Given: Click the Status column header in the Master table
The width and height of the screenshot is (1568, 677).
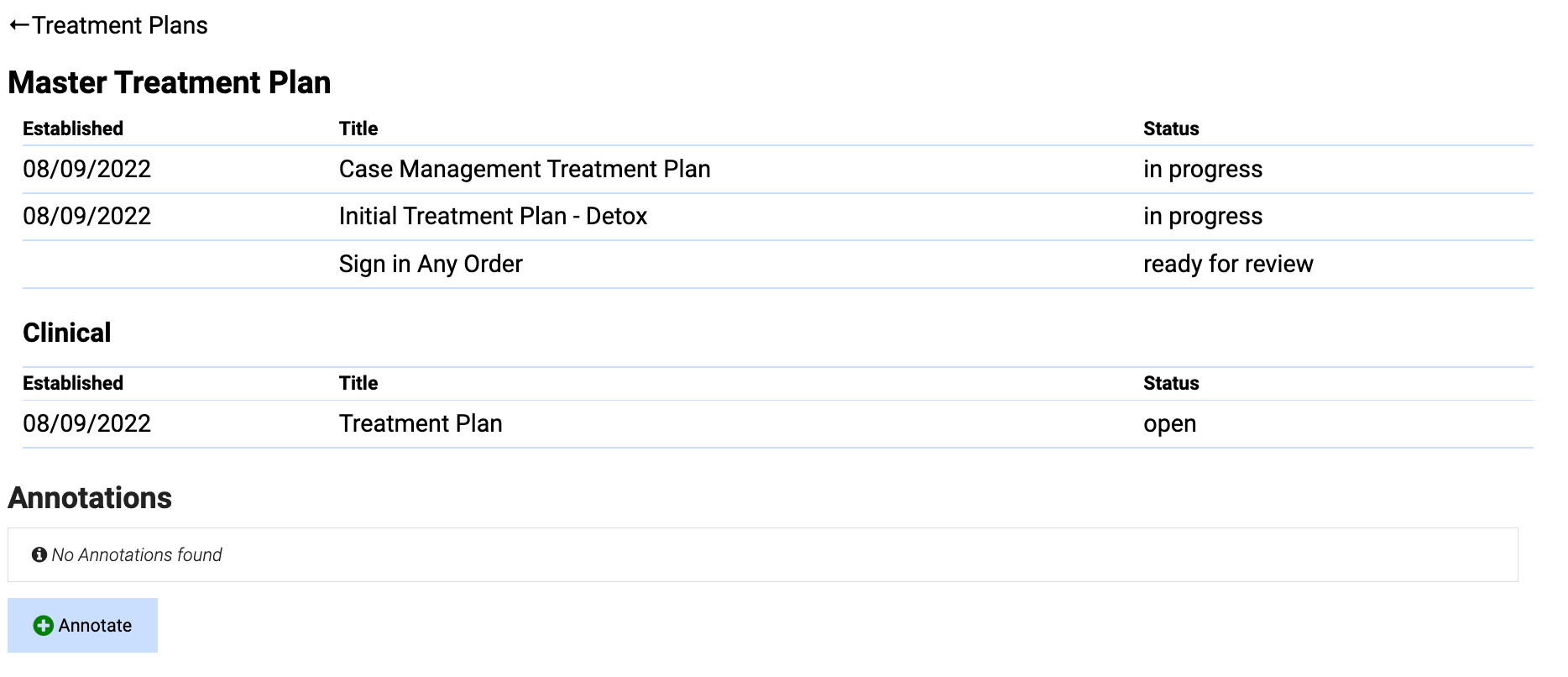Looking at the screenshot, I should (1171, 129).
